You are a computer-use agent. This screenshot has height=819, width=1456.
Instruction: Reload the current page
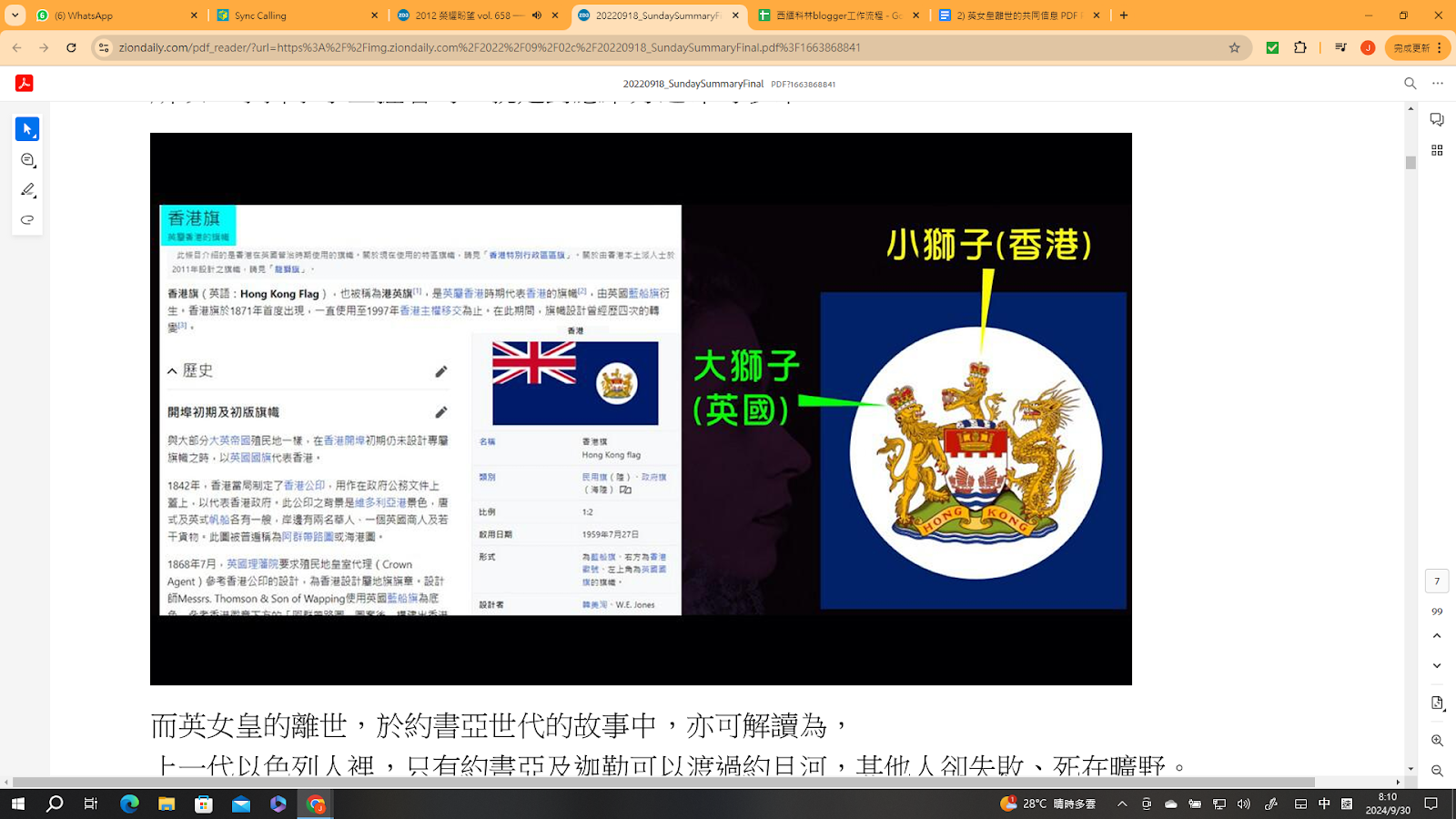click(71, 47)
